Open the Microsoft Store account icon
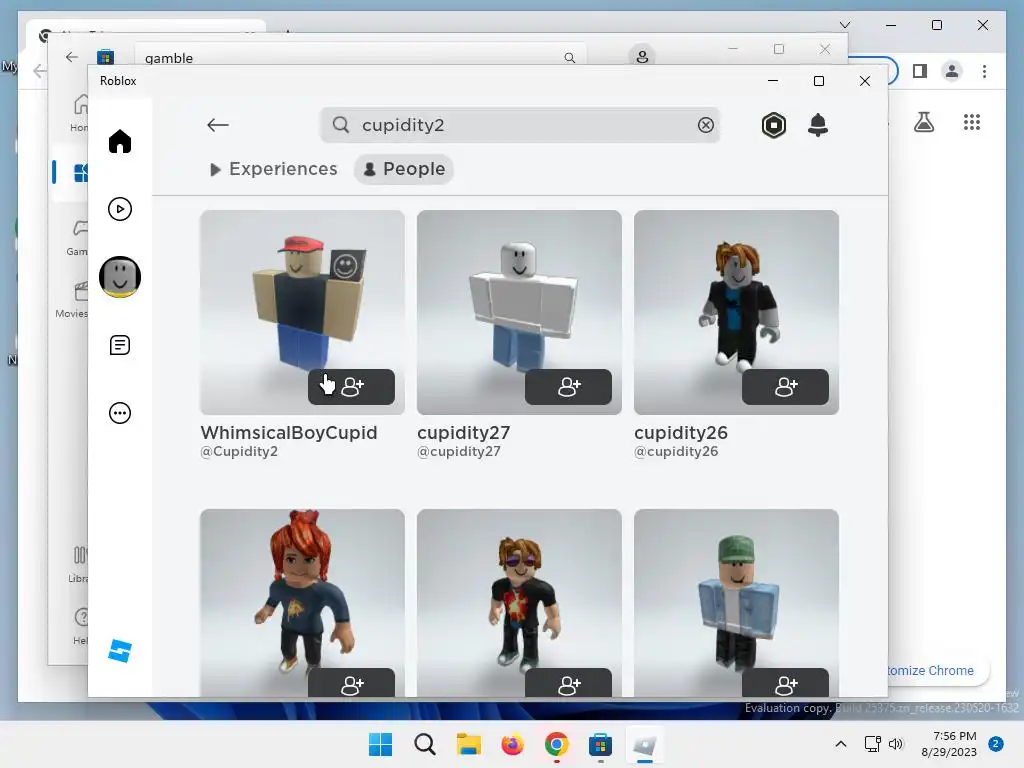This screenshot has height=768, width=1024. click(642, 56)
